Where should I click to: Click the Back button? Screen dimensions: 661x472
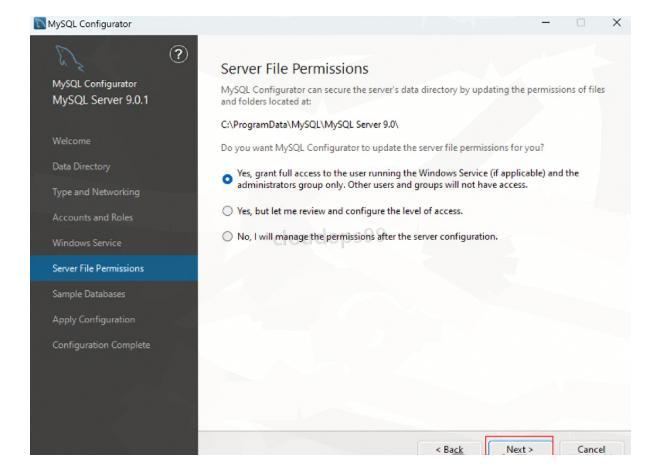pos(450,450)
